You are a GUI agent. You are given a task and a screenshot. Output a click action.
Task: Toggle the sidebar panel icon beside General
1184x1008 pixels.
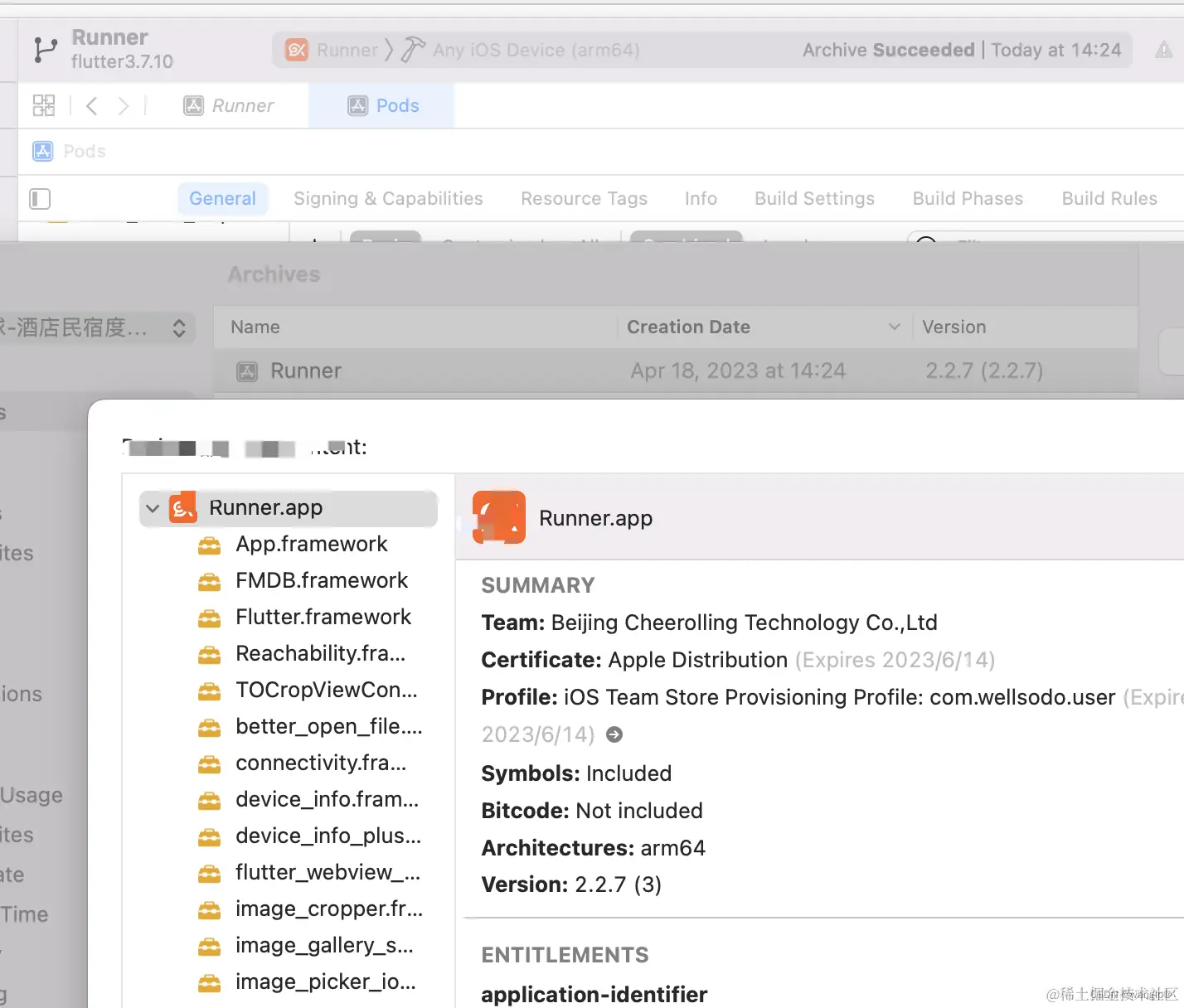pyautogui.click(x=40, y=199)
